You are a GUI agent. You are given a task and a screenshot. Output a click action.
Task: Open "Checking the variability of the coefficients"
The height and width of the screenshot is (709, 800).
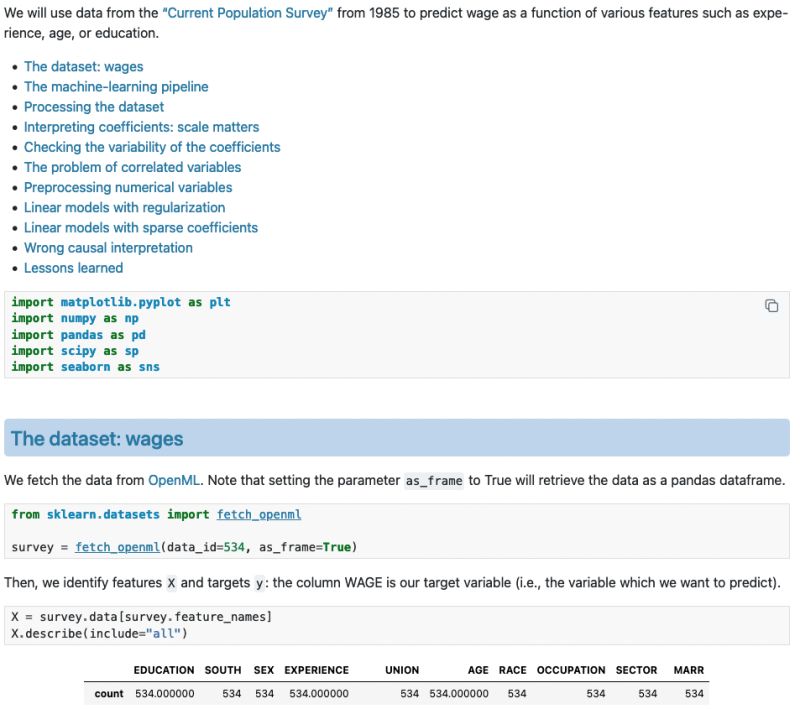click(150, 147)
